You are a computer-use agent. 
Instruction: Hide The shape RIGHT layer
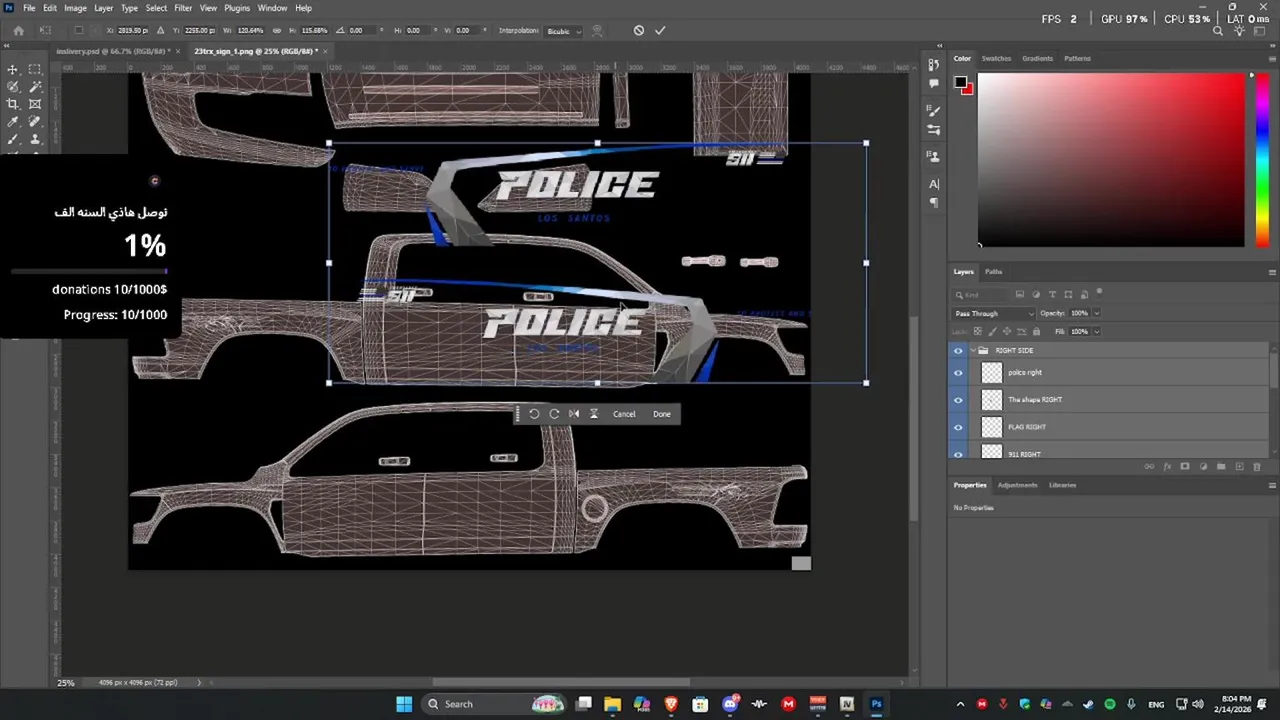coord(958,400)
